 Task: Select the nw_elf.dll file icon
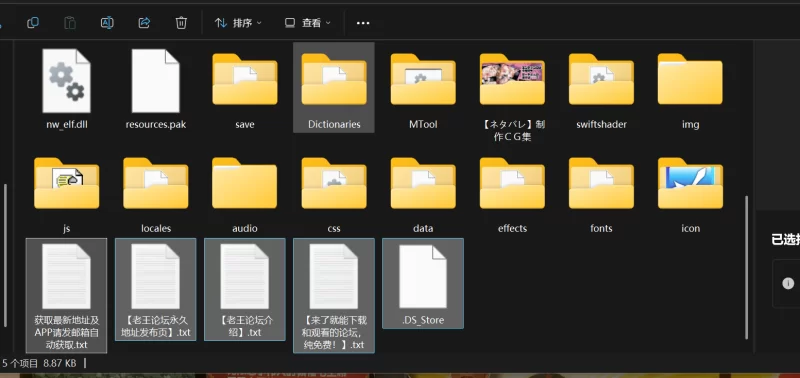66,81
